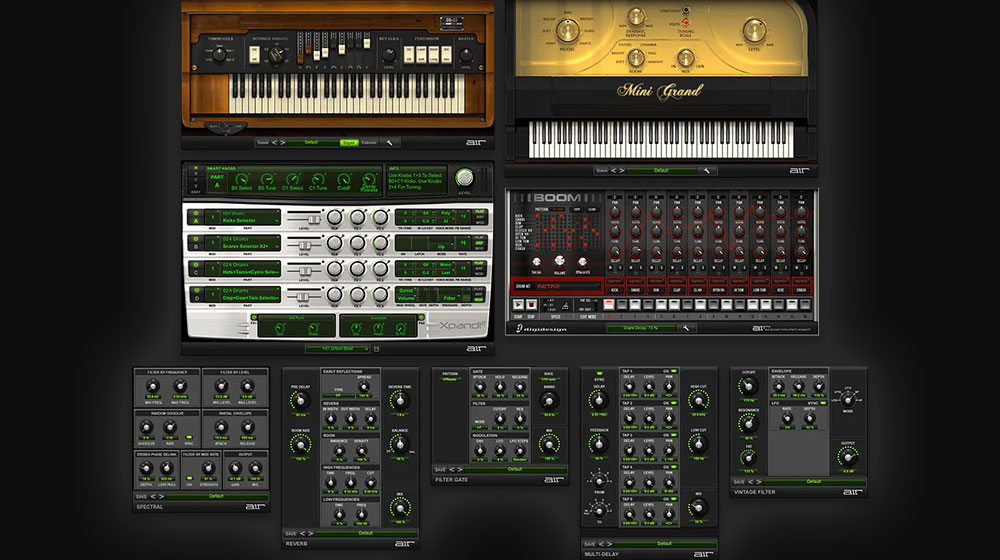1000x560 pixels.
Task: Select Play tab on Xpand Part A
Action: tap(480, 212)
